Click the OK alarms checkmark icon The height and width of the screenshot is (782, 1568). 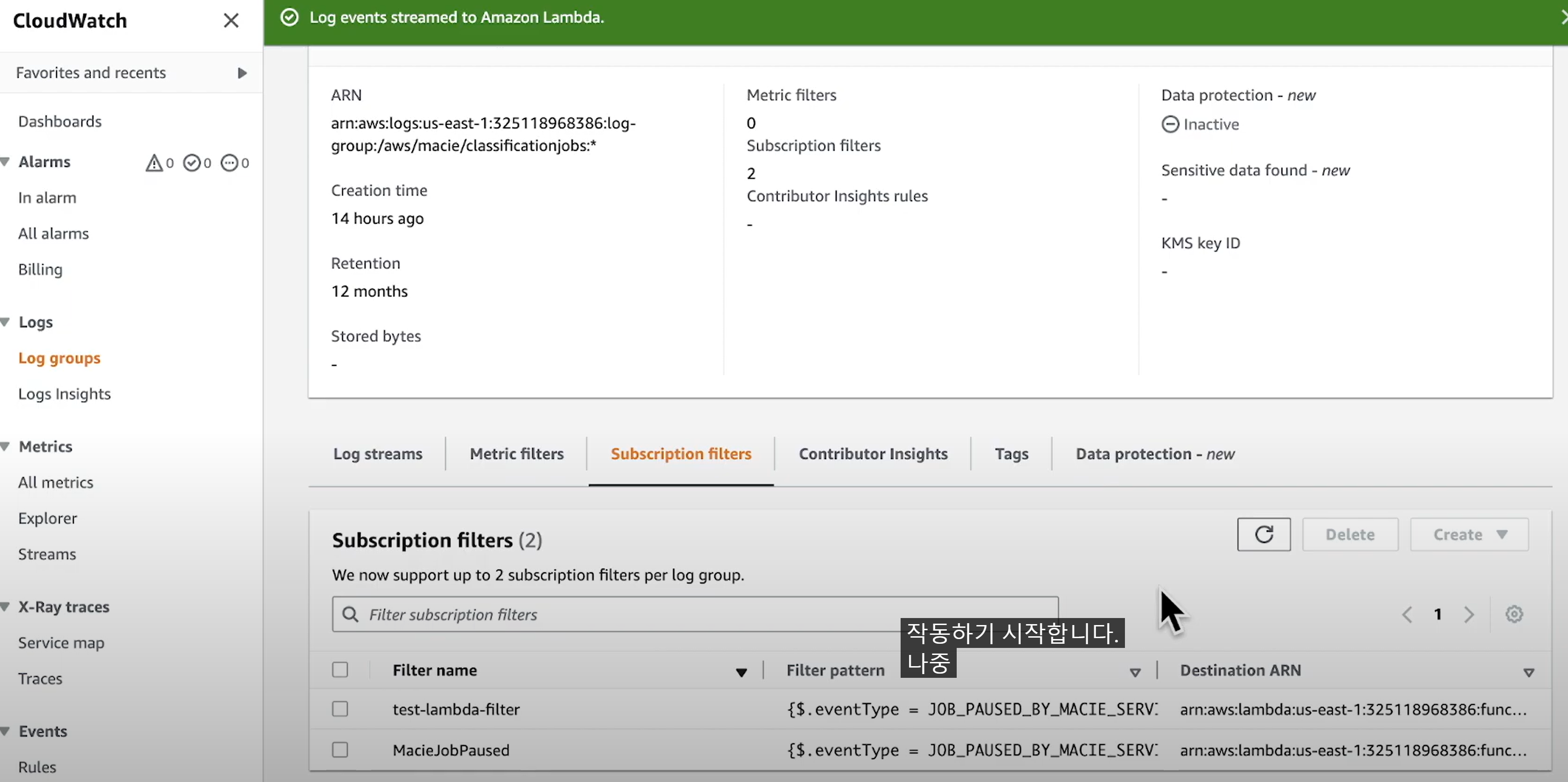click(x=192, y=163)
